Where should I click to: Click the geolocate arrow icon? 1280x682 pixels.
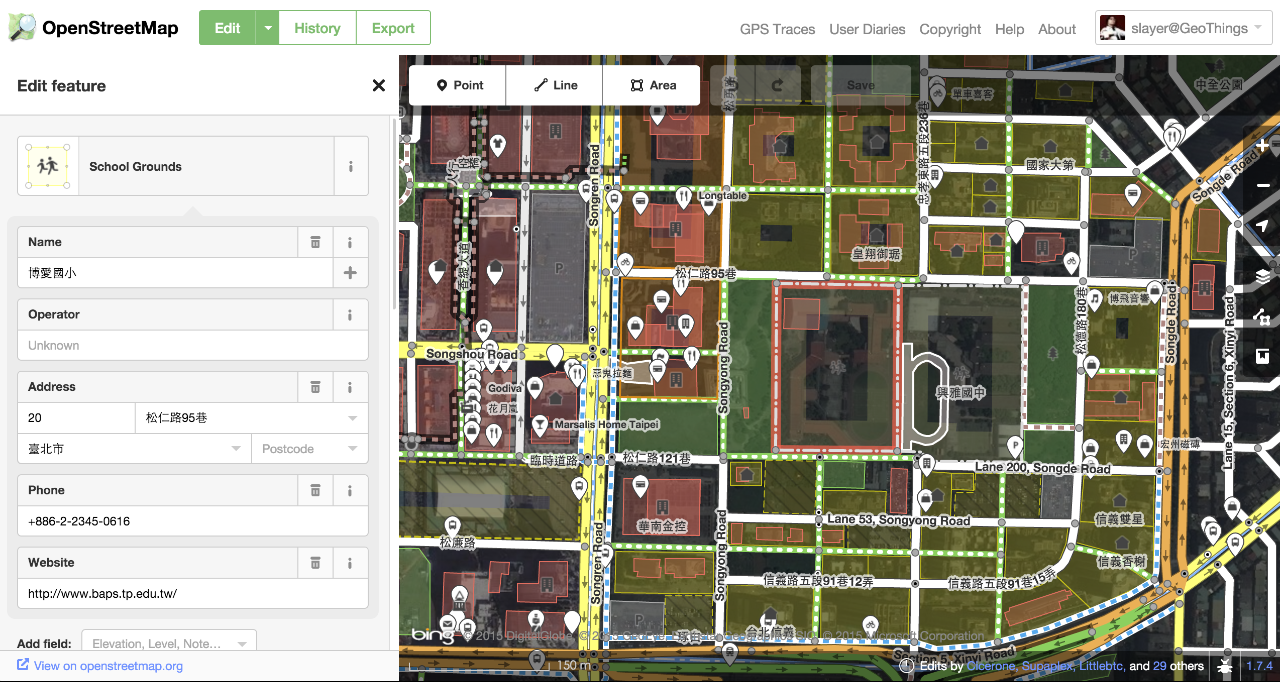coord(1262,227)
